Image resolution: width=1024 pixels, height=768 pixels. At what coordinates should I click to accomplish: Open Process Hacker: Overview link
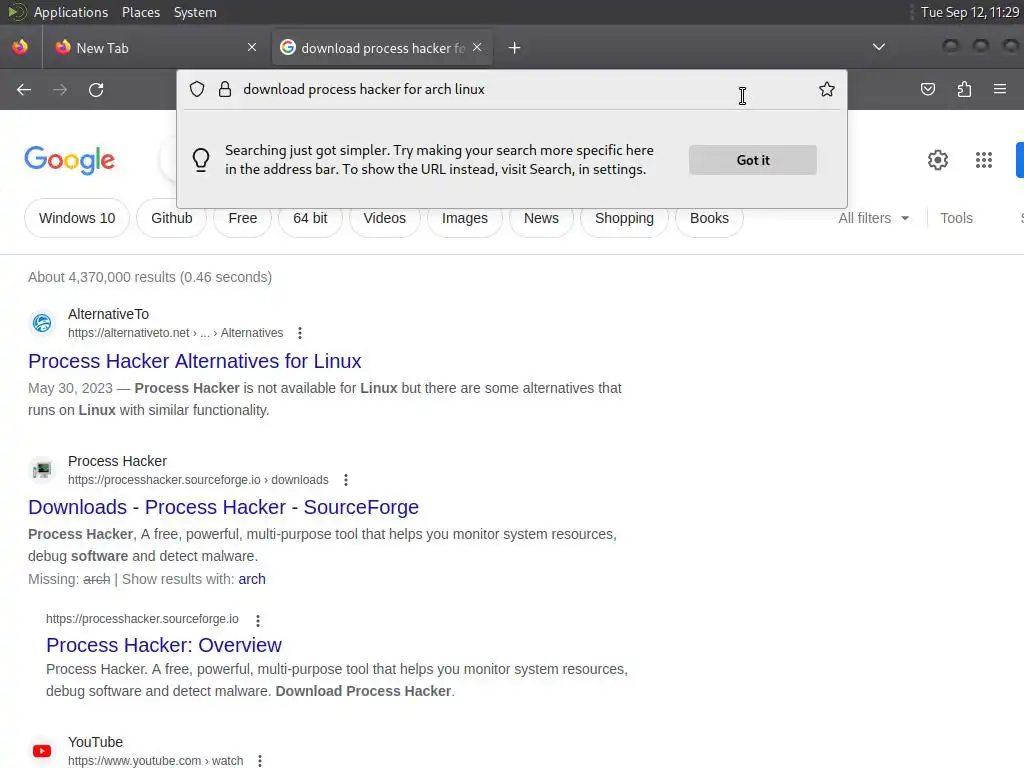click(164, 645)
